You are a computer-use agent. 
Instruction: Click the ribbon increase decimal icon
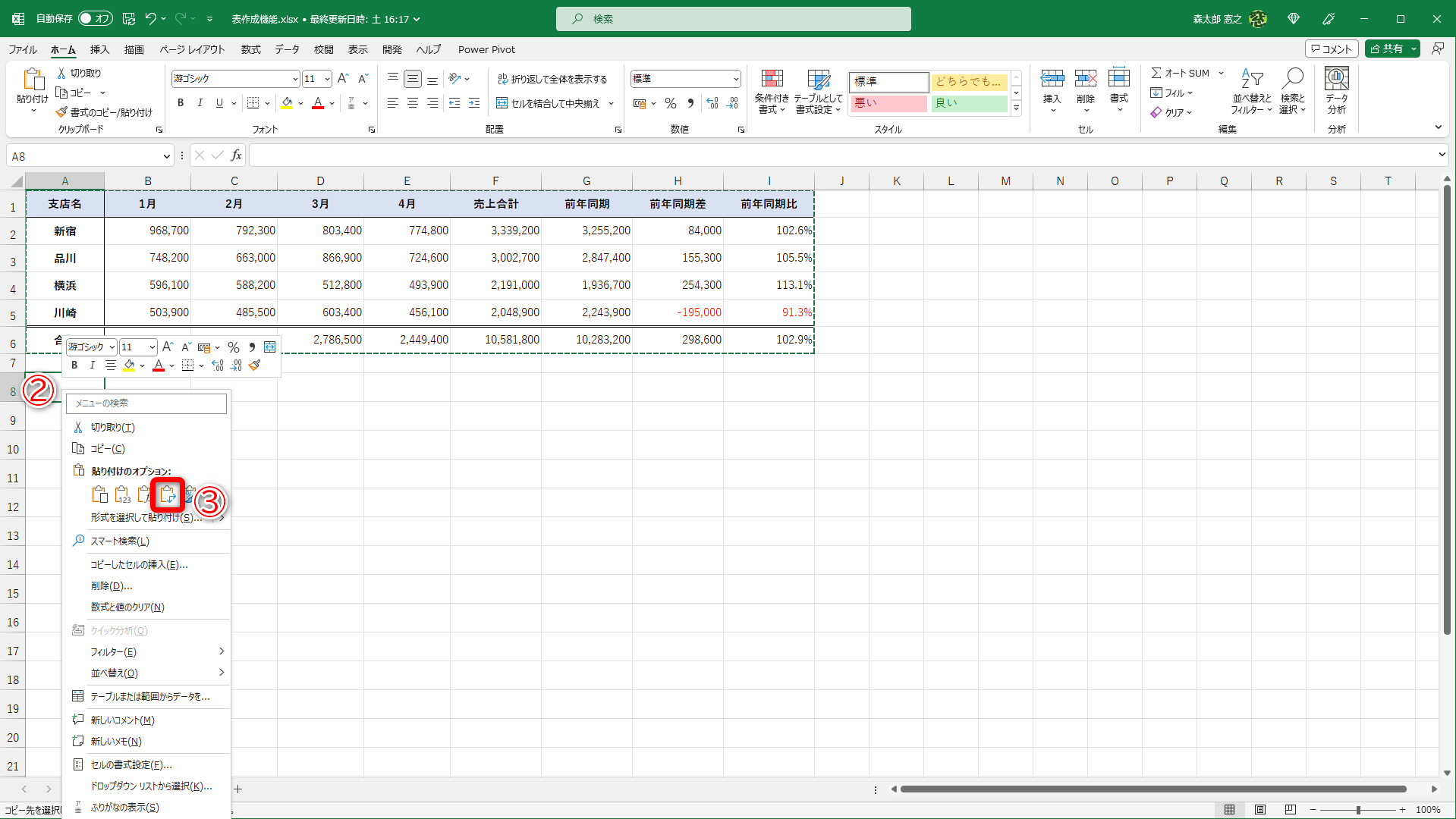click(x=712, y=103)
